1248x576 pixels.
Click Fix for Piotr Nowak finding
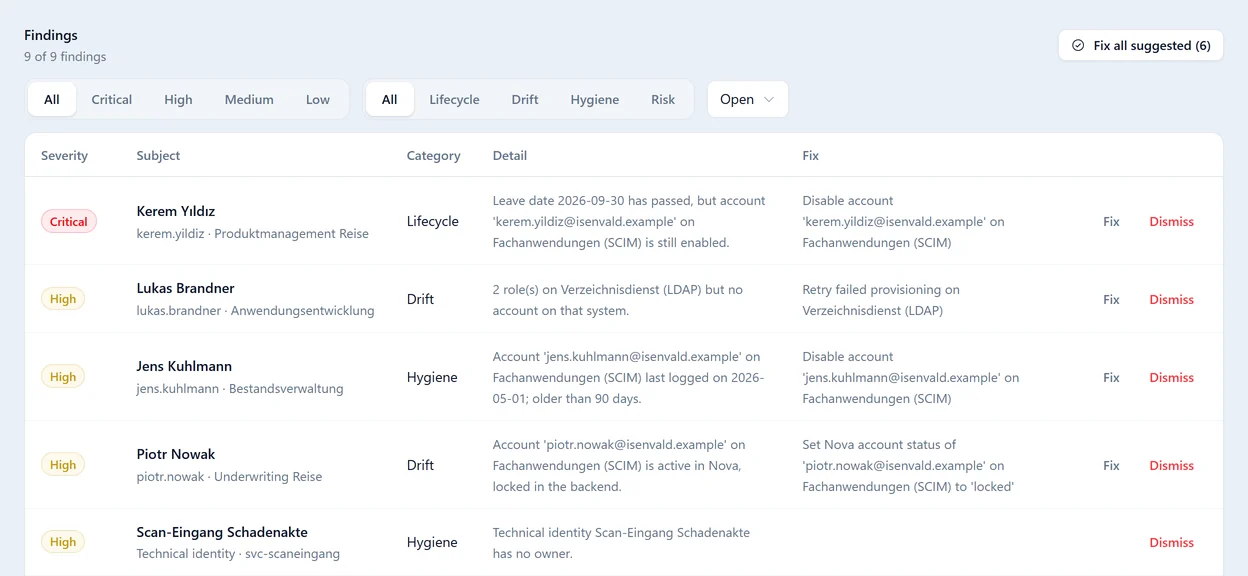coord(1111,466)
